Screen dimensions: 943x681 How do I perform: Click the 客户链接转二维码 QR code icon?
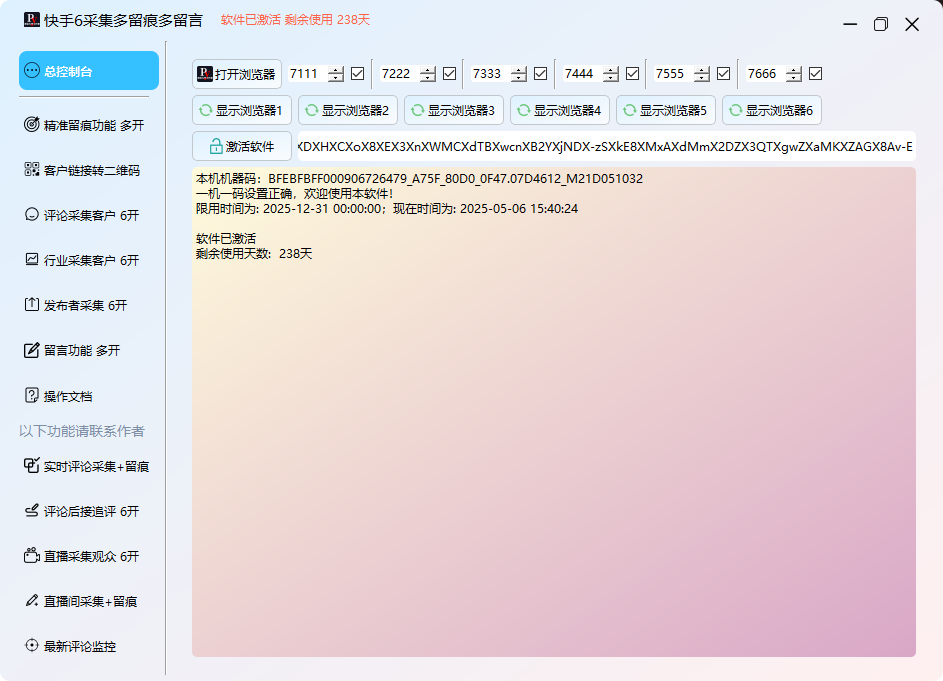point(31,170)
